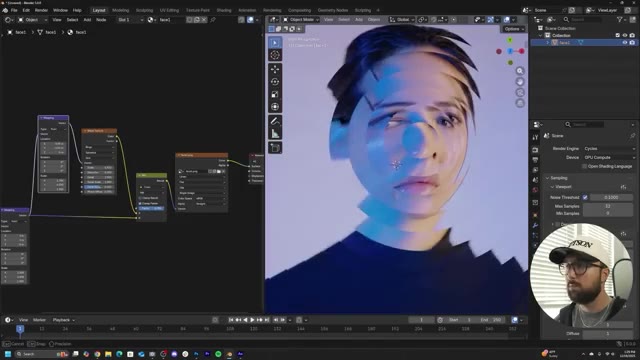The width and height of the screenshot is (640, 360).
Task: Open the viewport Options dropdown
Action: tap(513, 29)
